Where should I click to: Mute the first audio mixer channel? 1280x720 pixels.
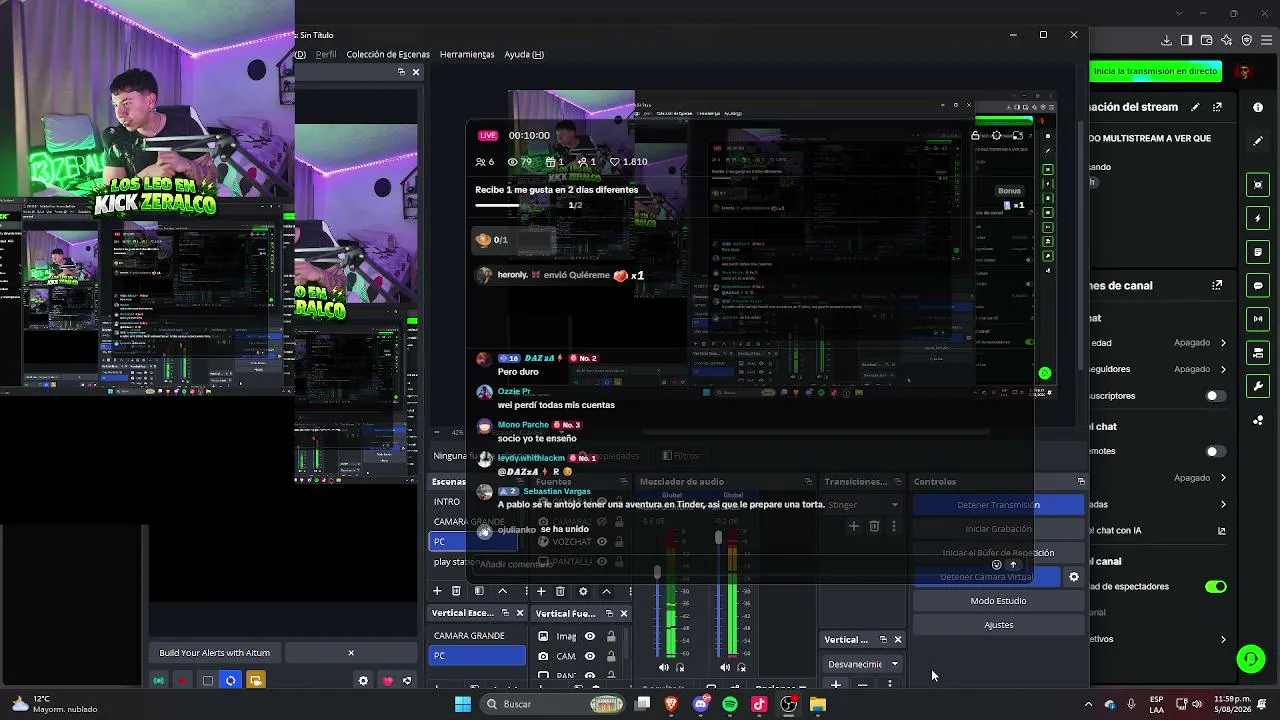click(x=664, y=667)
